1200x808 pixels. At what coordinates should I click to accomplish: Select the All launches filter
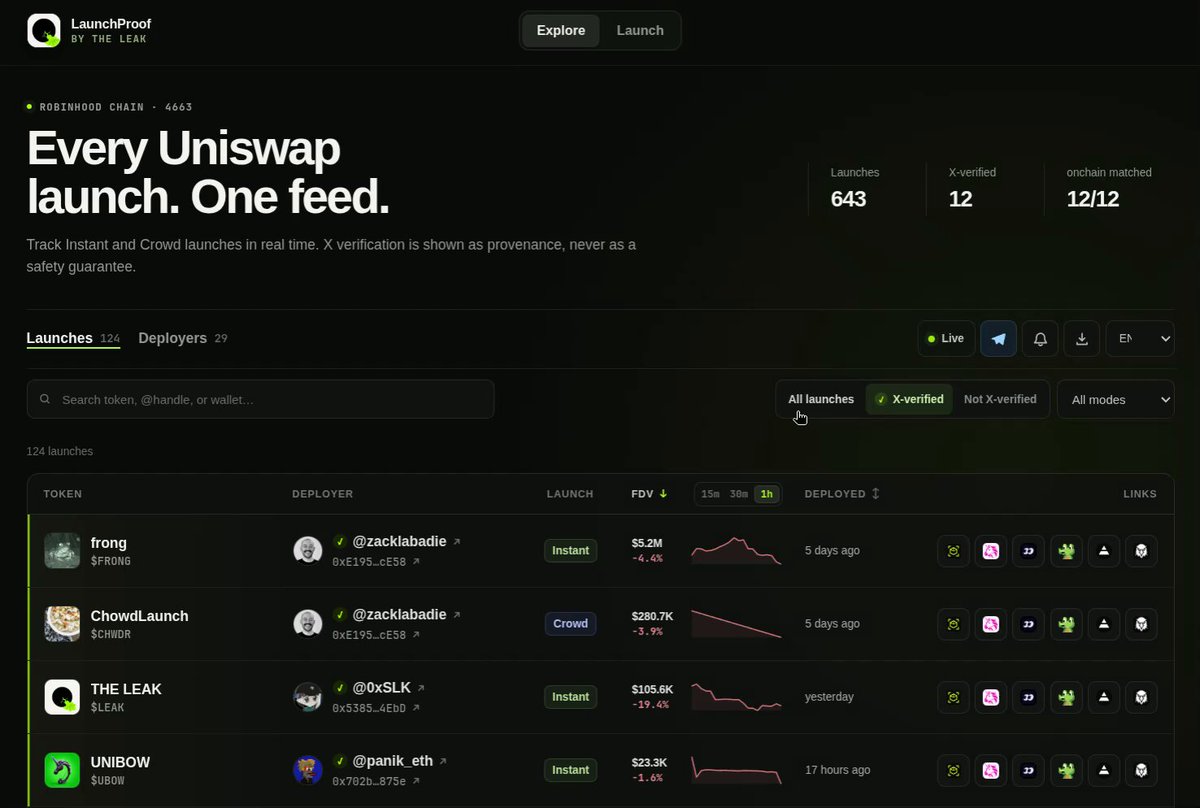(821, 399)
